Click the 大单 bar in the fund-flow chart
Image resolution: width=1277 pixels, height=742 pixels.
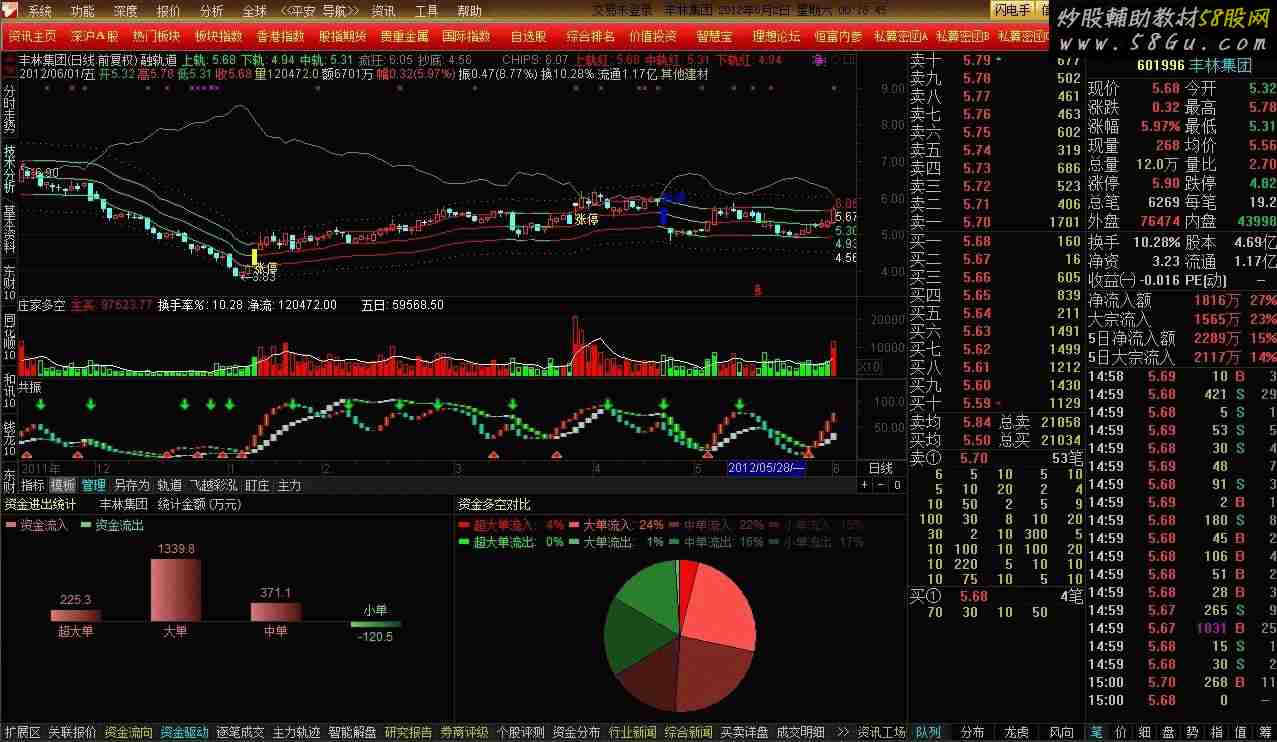pyautogui.click(x=176, y=590)
